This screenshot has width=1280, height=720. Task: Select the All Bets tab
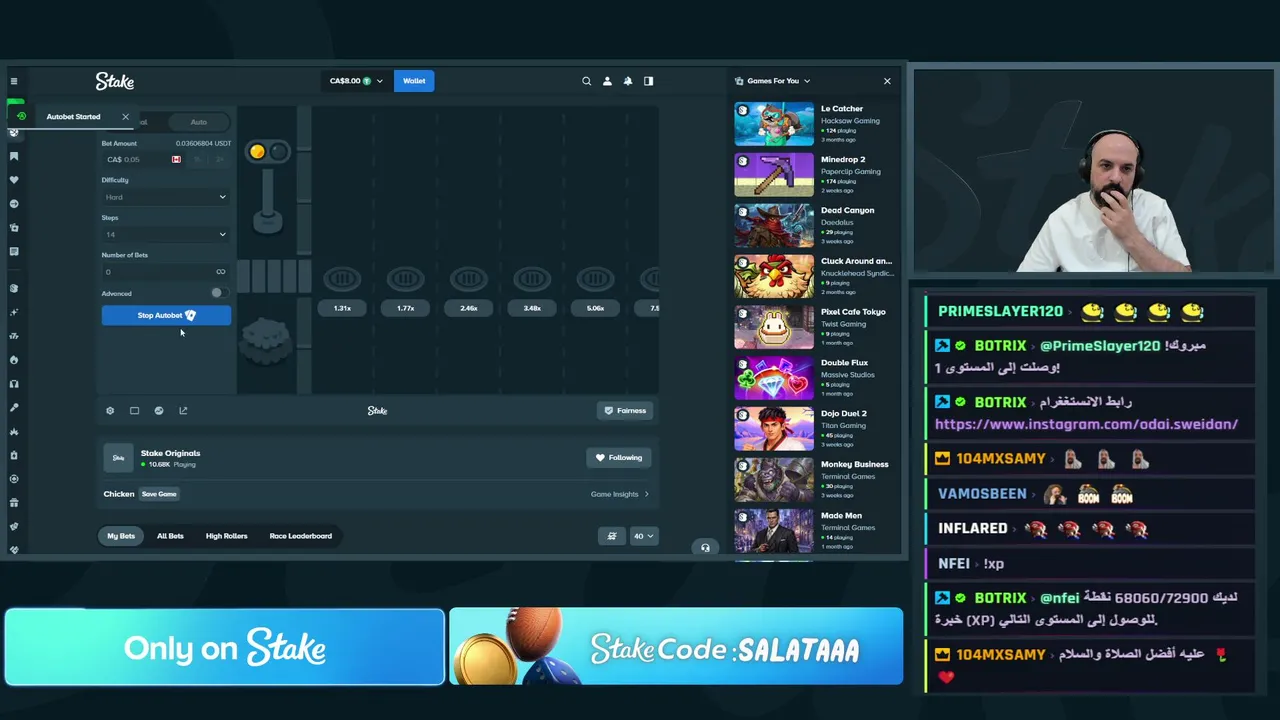(170, 536)
